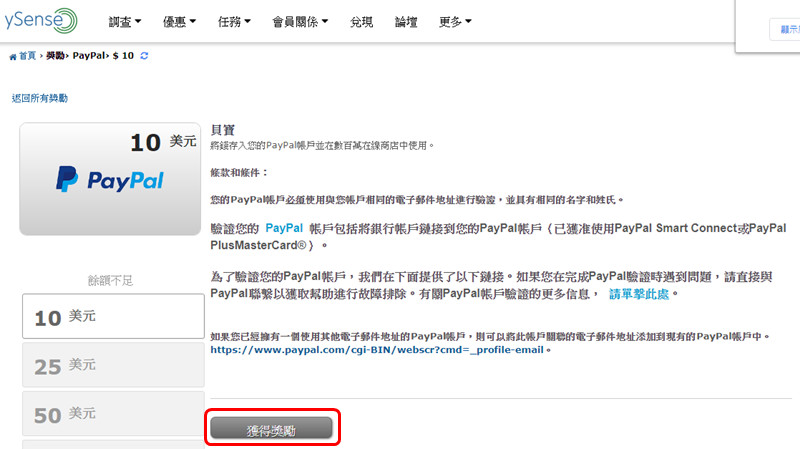The width and height of the screenshot is (800, 449).
Task: Click the $ 10 breadcrumb text
Action: coord(123,56)
